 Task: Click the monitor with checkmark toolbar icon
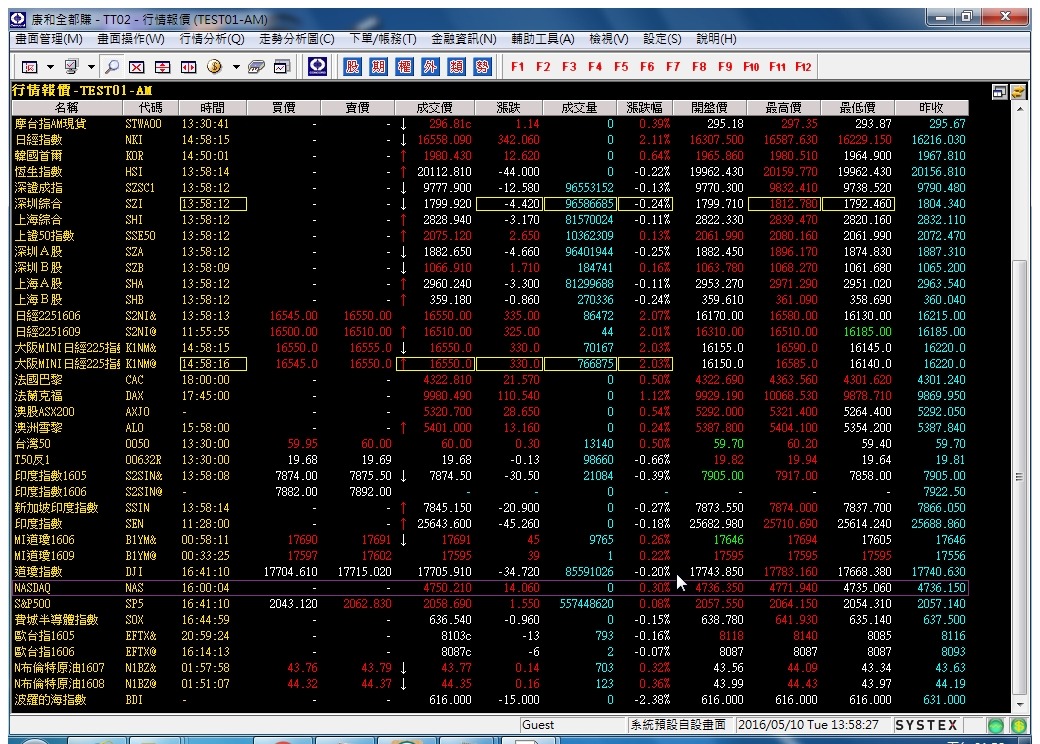click(x=71, y=66)
